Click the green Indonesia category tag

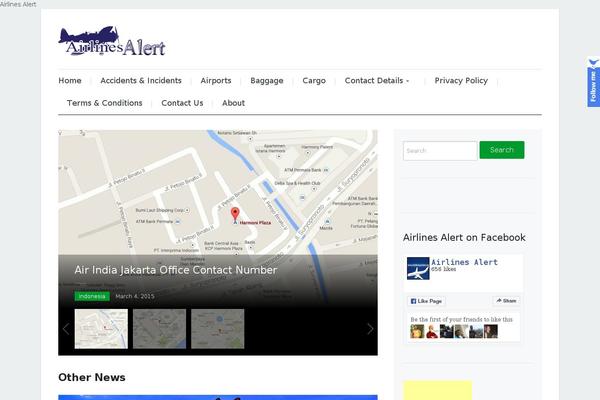pos(92,296)
